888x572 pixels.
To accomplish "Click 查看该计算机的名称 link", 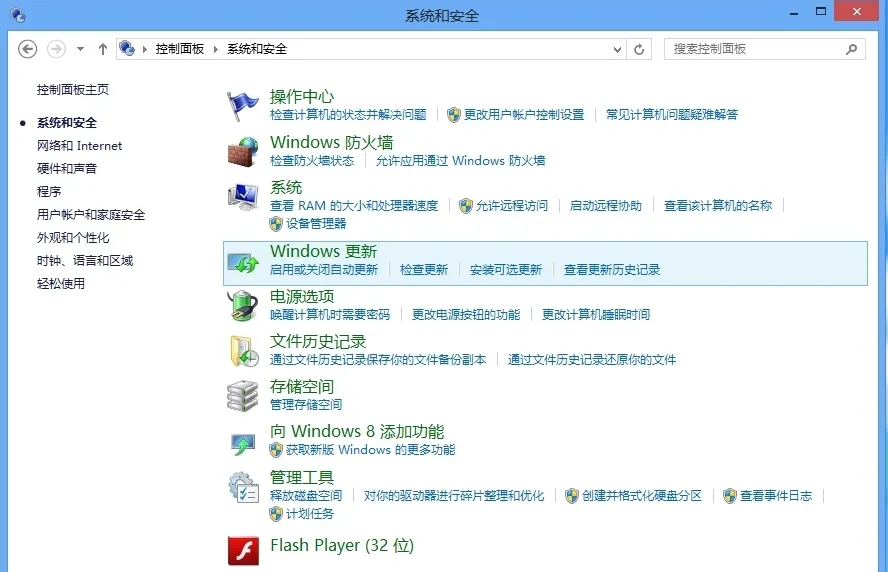I will 718,206.
